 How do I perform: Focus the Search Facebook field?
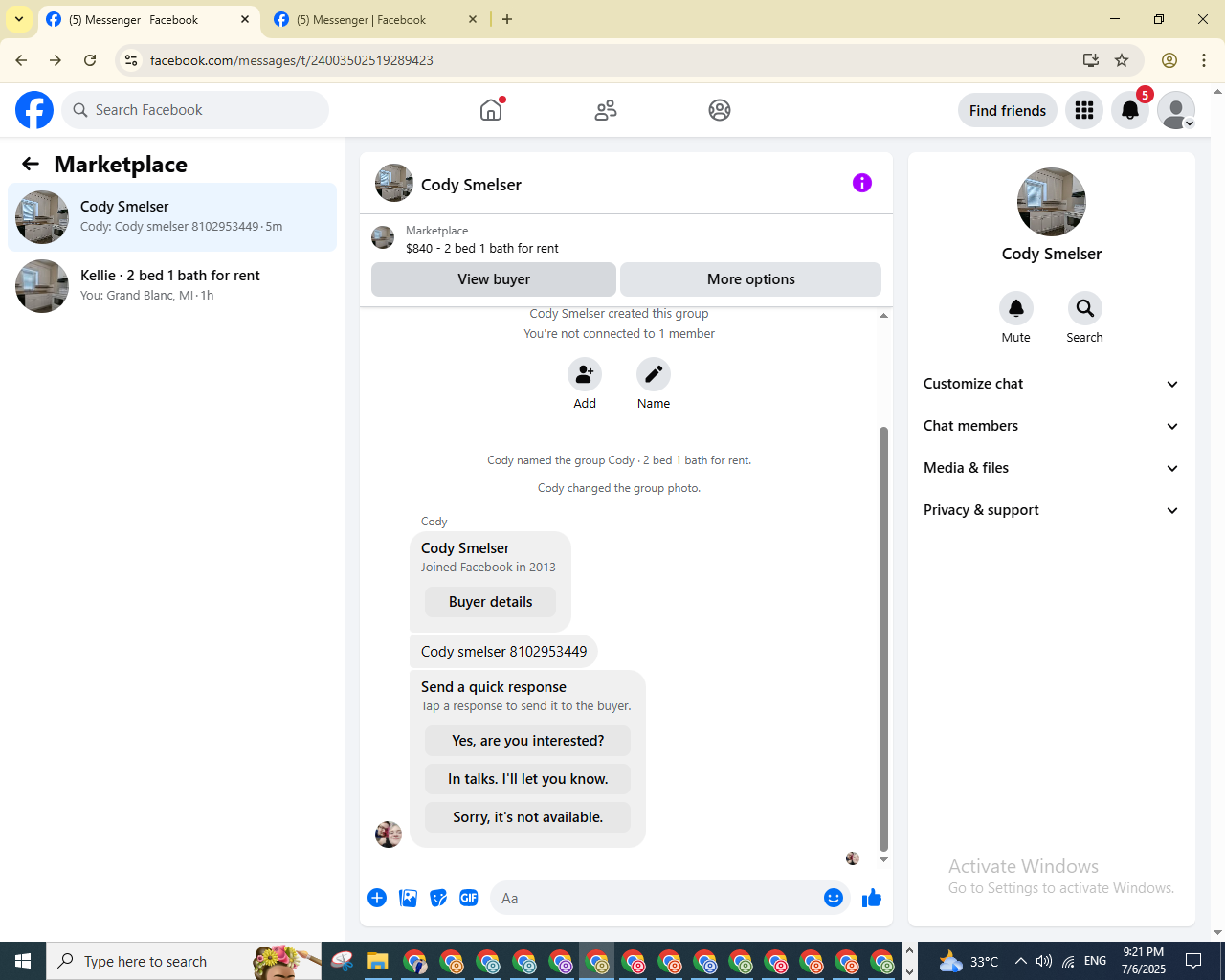(195, 110)
